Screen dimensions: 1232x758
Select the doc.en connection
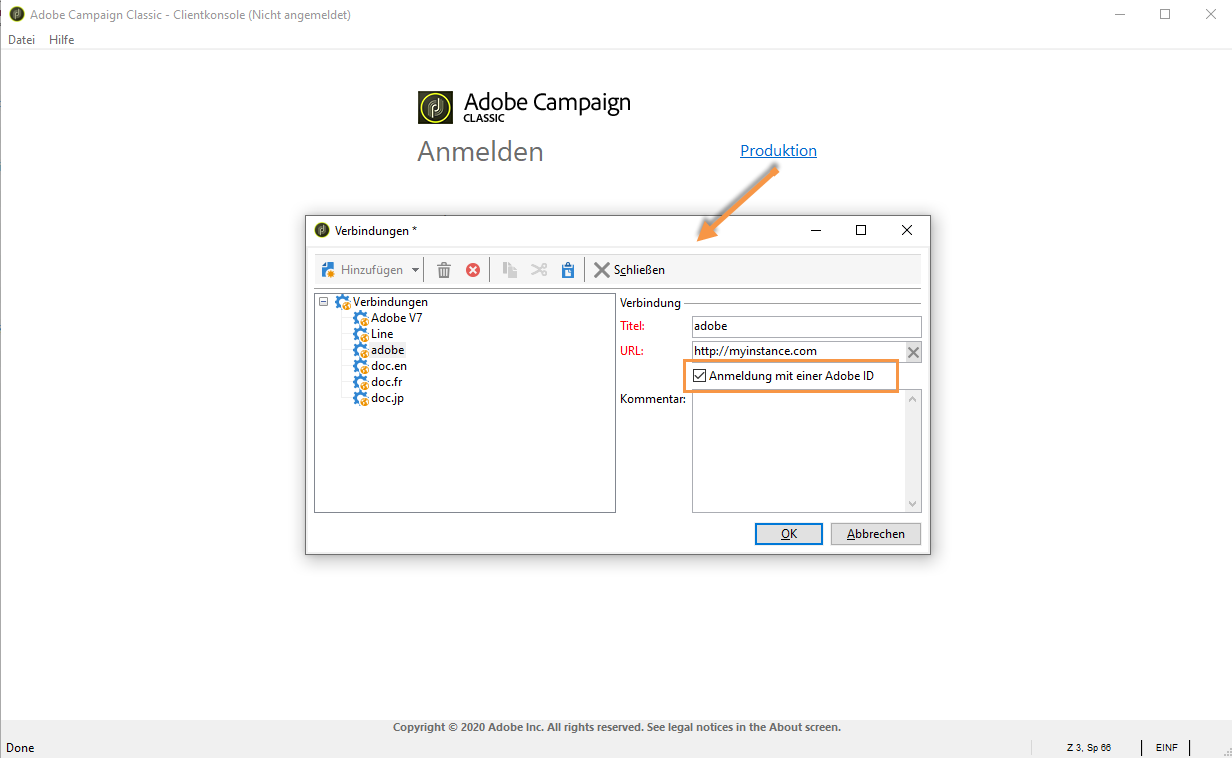(x=389, y=366)
